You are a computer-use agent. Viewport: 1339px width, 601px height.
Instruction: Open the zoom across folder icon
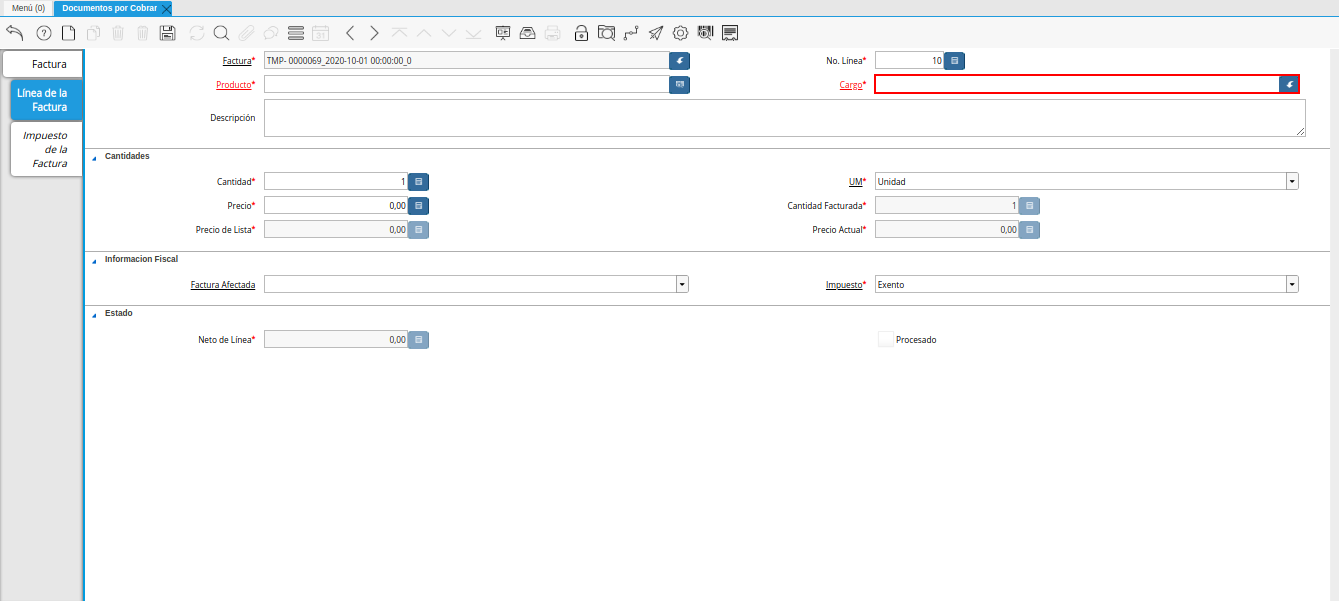click(x=606, y=33)
